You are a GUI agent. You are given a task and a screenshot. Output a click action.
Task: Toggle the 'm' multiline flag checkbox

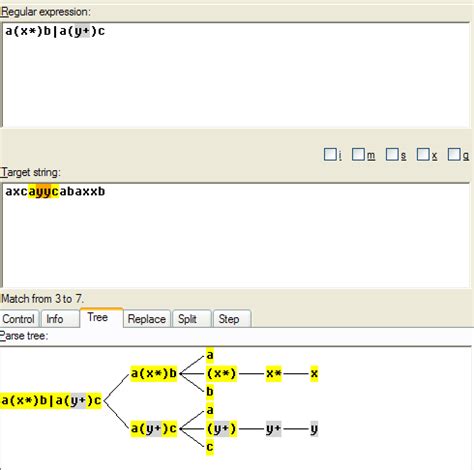click(x=358, y=154)
